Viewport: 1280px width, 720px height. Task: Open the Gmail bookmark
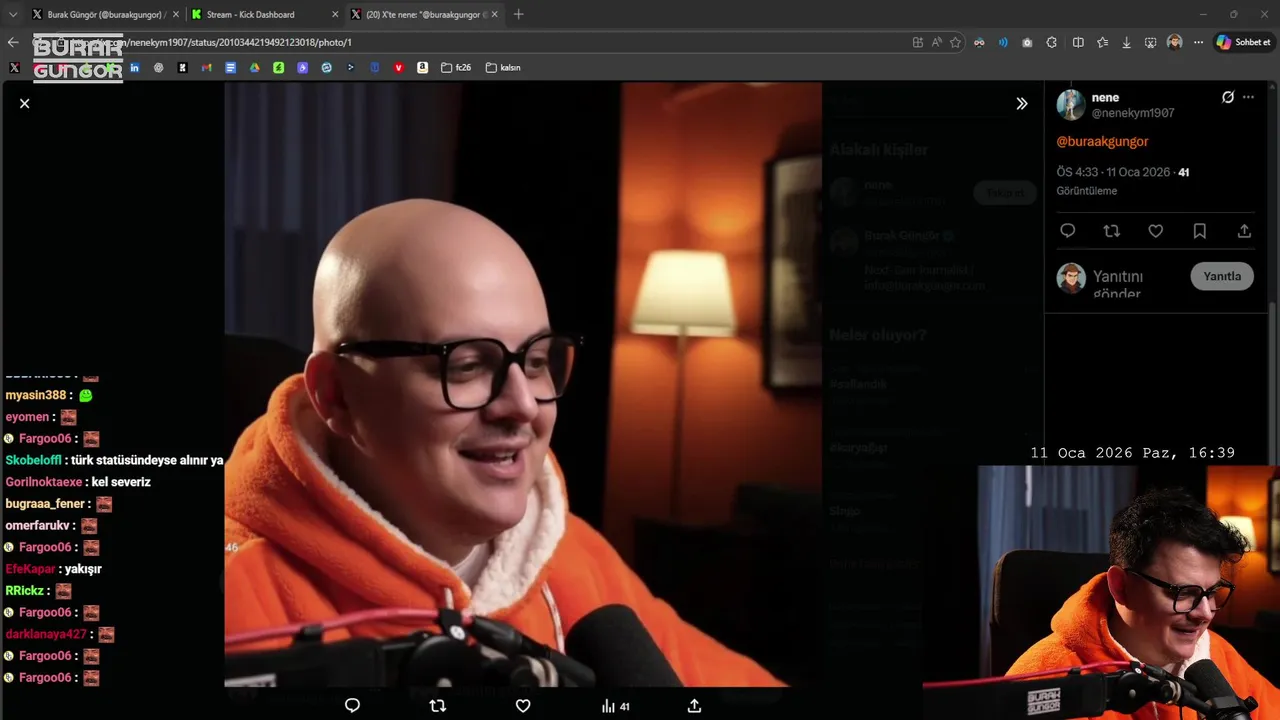(x=207, y=68)
